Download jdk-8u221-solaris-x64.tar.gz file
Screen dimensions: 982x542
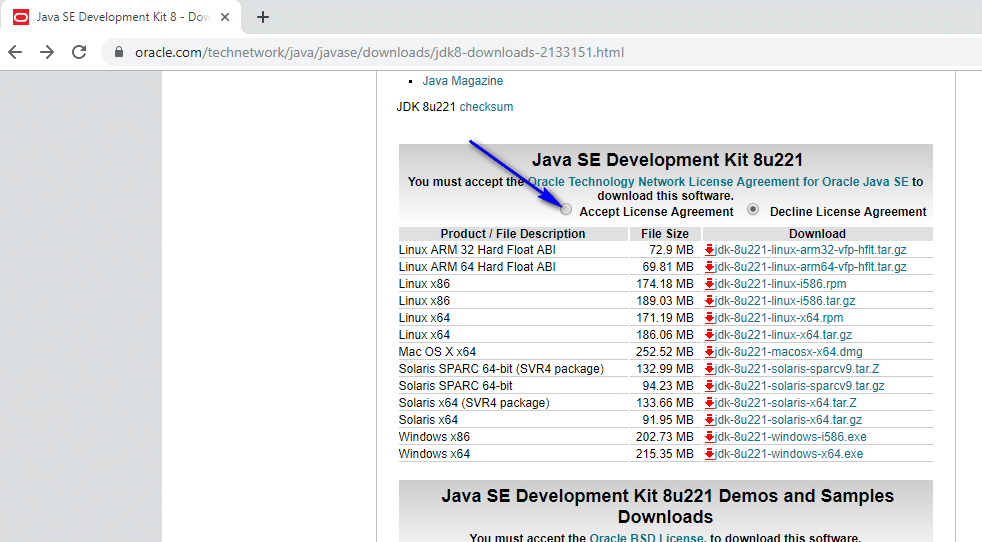tap(788, 420)
